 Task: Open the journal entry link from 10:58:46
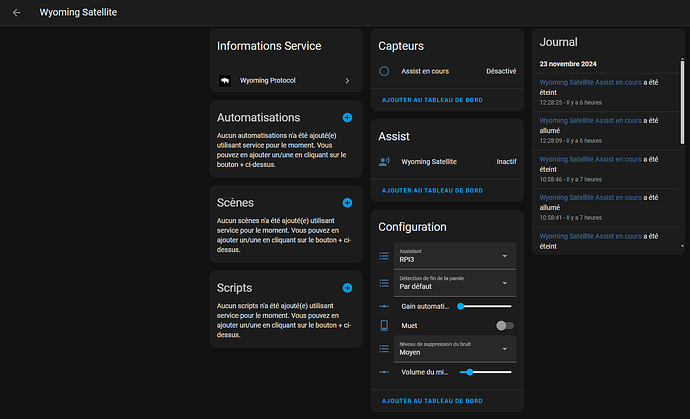[x=590, y=159]
